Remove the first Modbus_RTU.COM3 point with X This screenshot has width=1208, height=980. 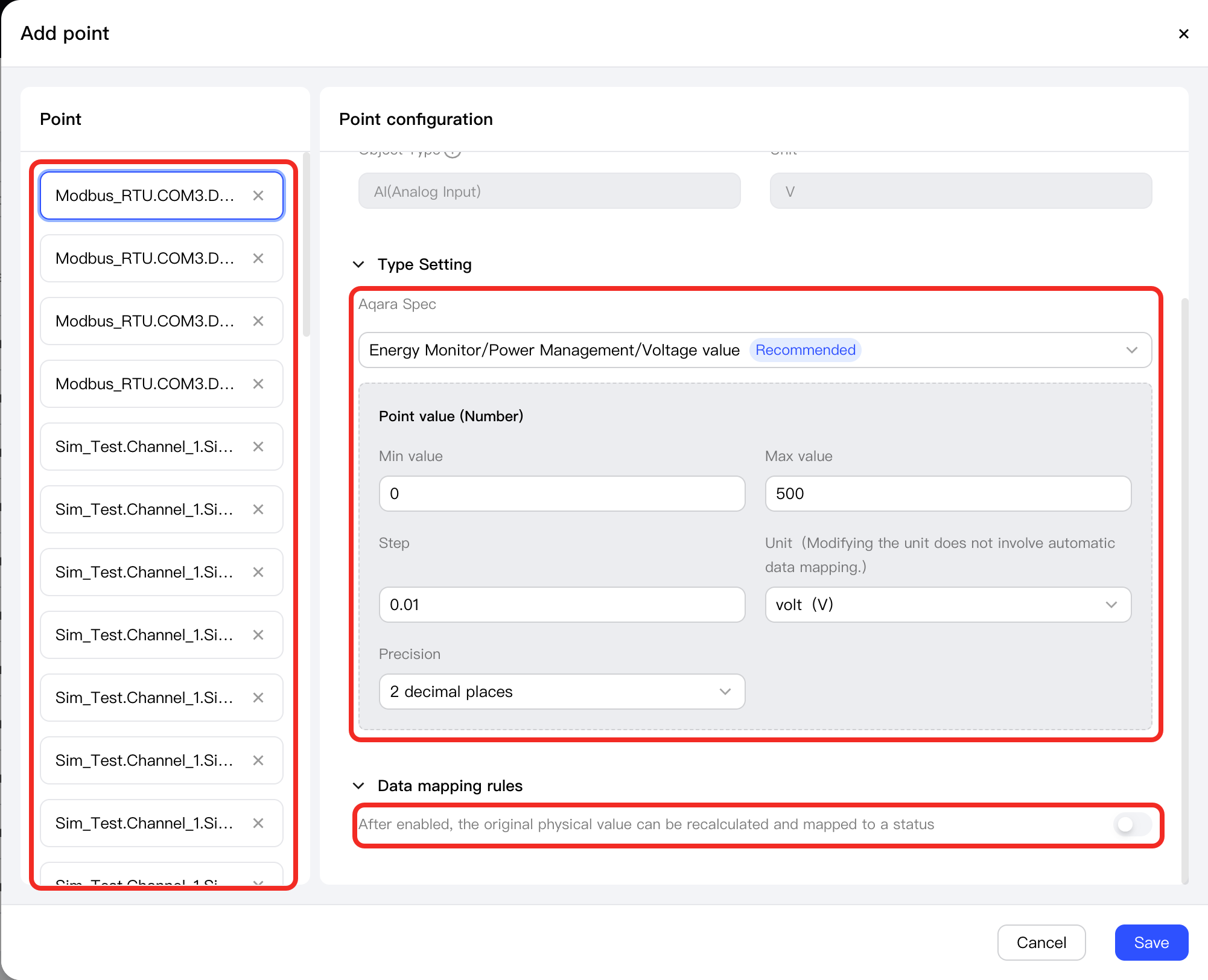(258, 196)
